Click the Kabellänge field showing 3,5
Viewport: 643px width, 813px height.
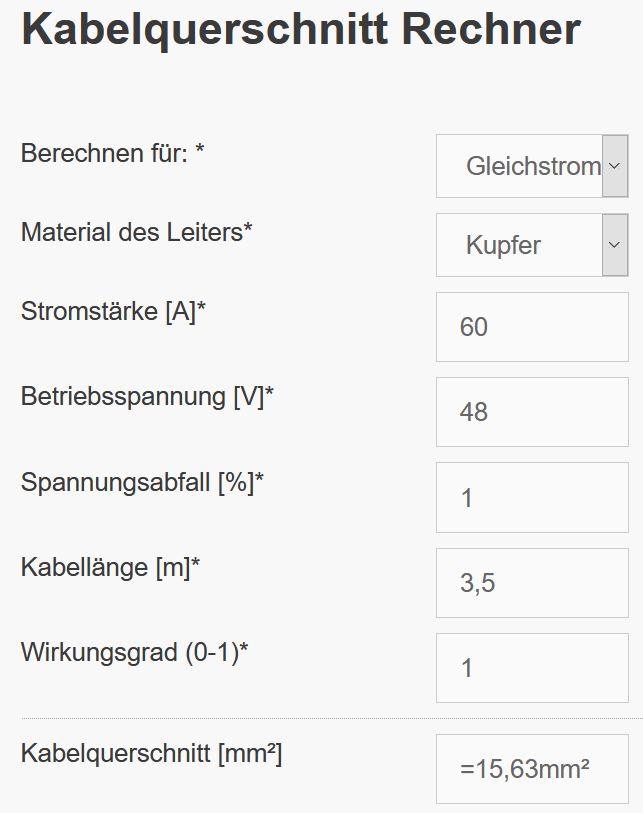pyautogui.click(x=530, y=582)
